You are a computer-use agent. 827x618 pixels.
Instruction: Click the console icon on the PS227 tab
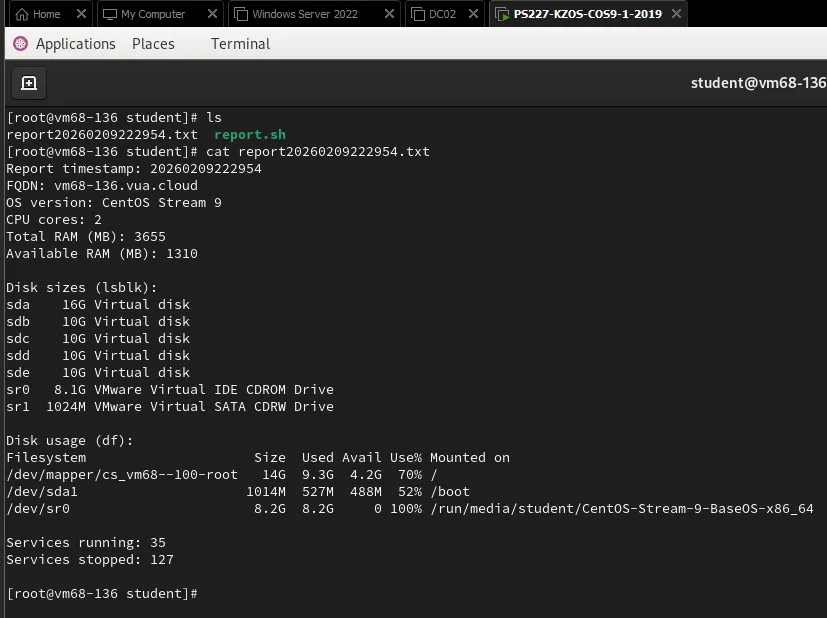501,15
